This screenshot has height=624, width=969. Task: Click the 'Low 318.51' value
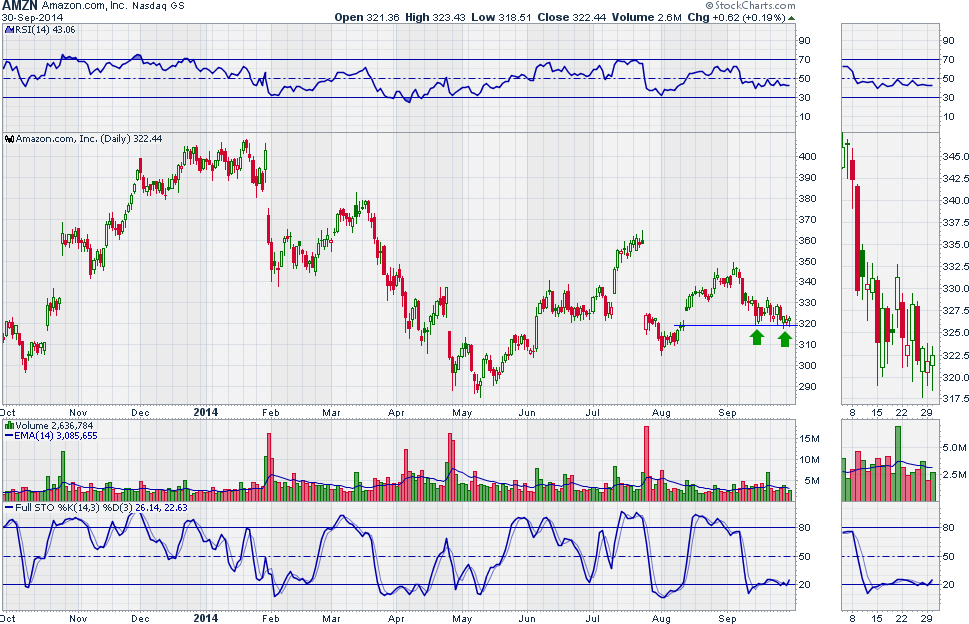point(501,17)
